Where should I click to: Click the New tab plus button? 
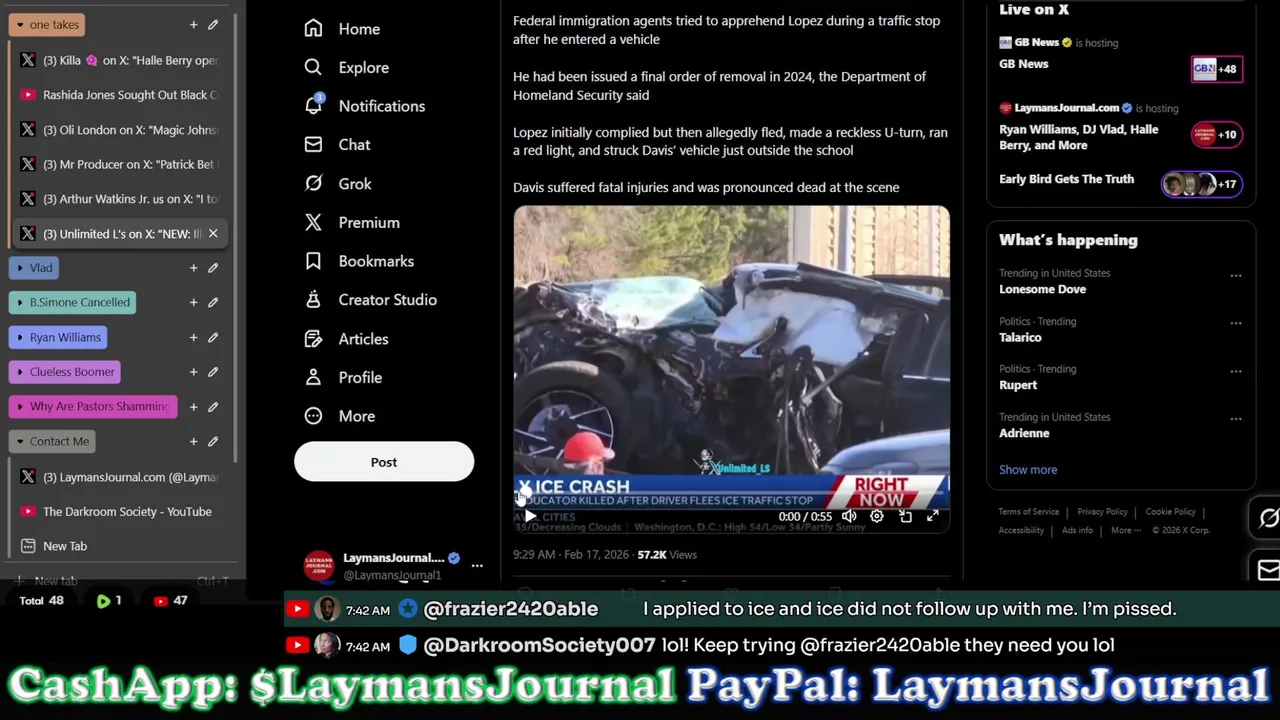point(20,581)
